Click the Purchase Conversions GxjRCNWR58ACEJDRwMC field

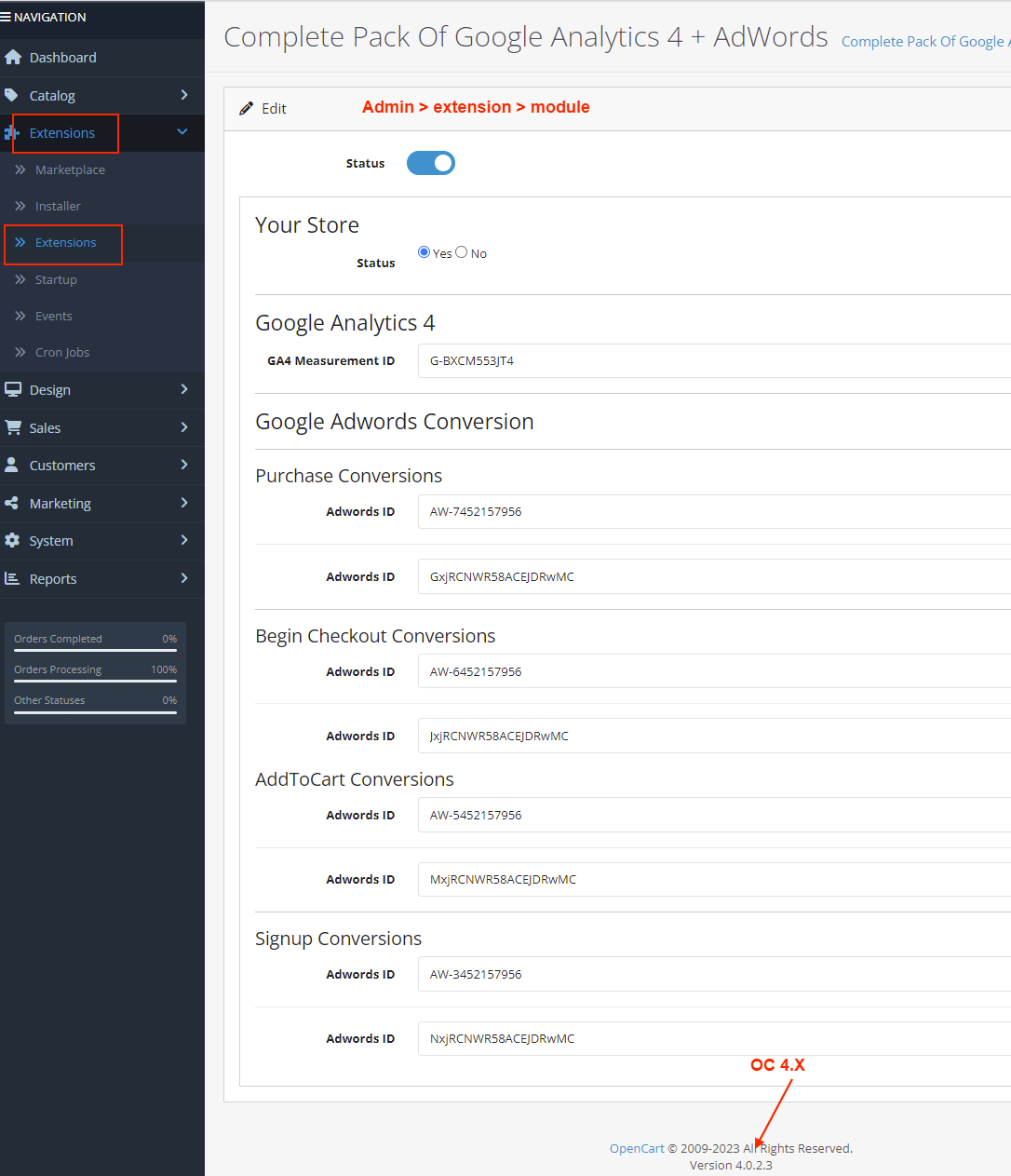pyautogui.click(x=714, y=576)
